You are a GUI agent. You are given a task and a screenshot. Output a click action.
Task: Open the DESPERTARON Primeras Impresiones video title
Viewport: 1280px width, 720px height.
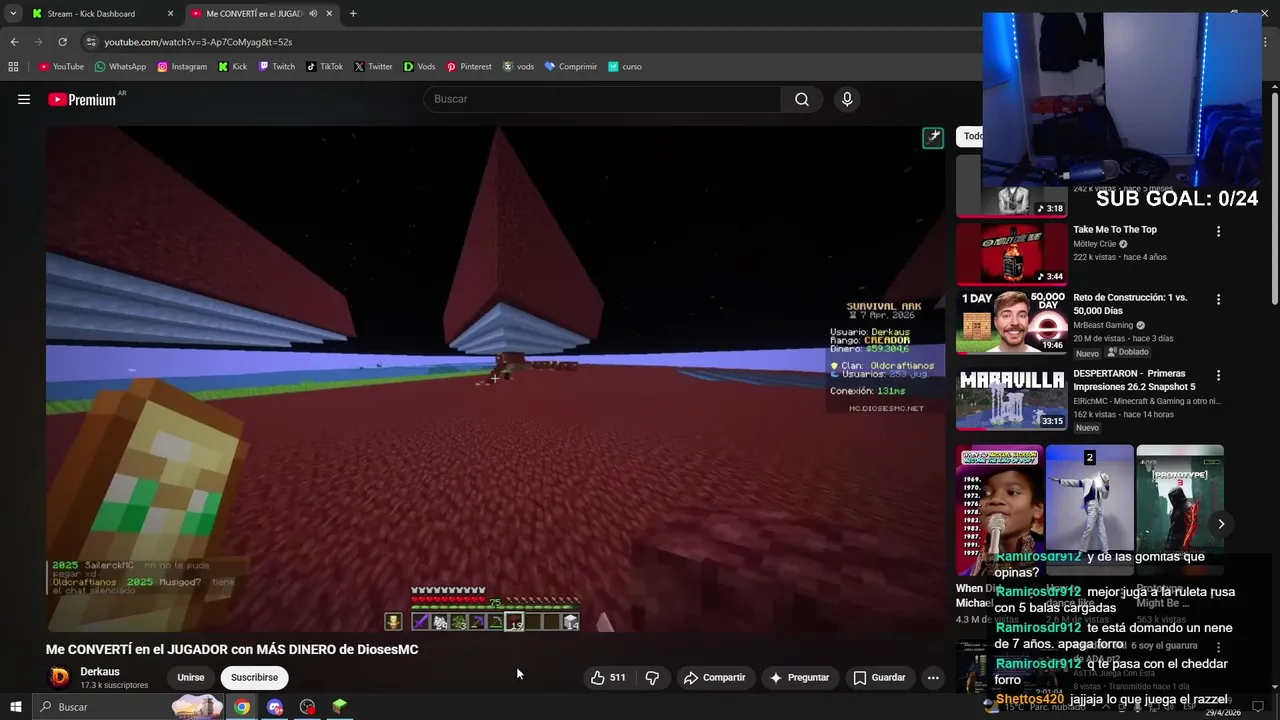[1134, 380]
